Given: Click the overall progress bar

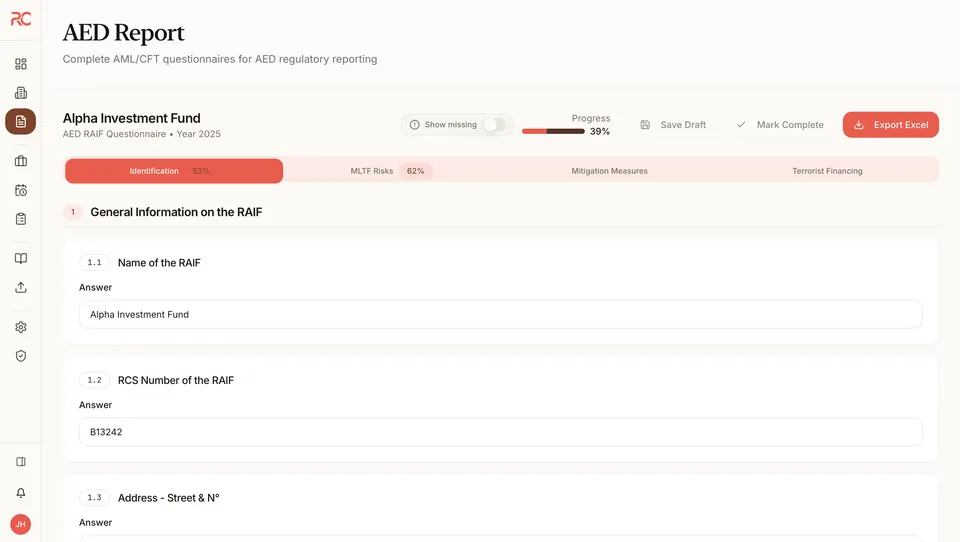Looking at the screenshot, I should (553, 131).
